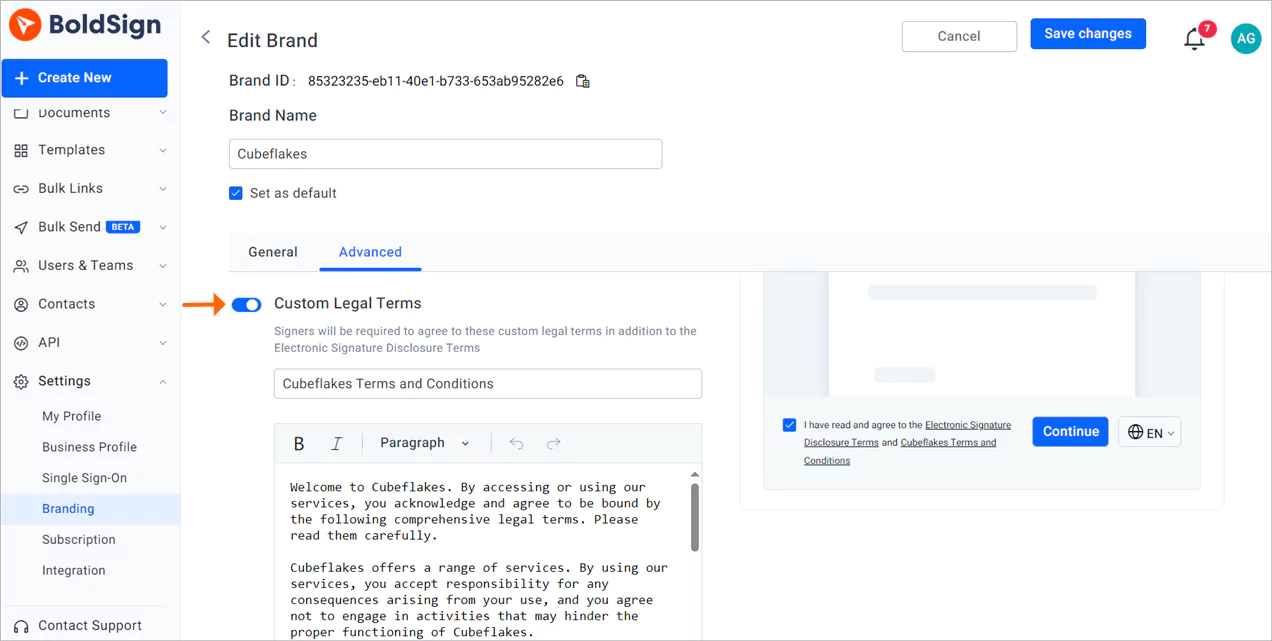Viewport: 1272px width, 641px height.
Task: Click the editor scrollbar up arrow
Action: [695, 474]
